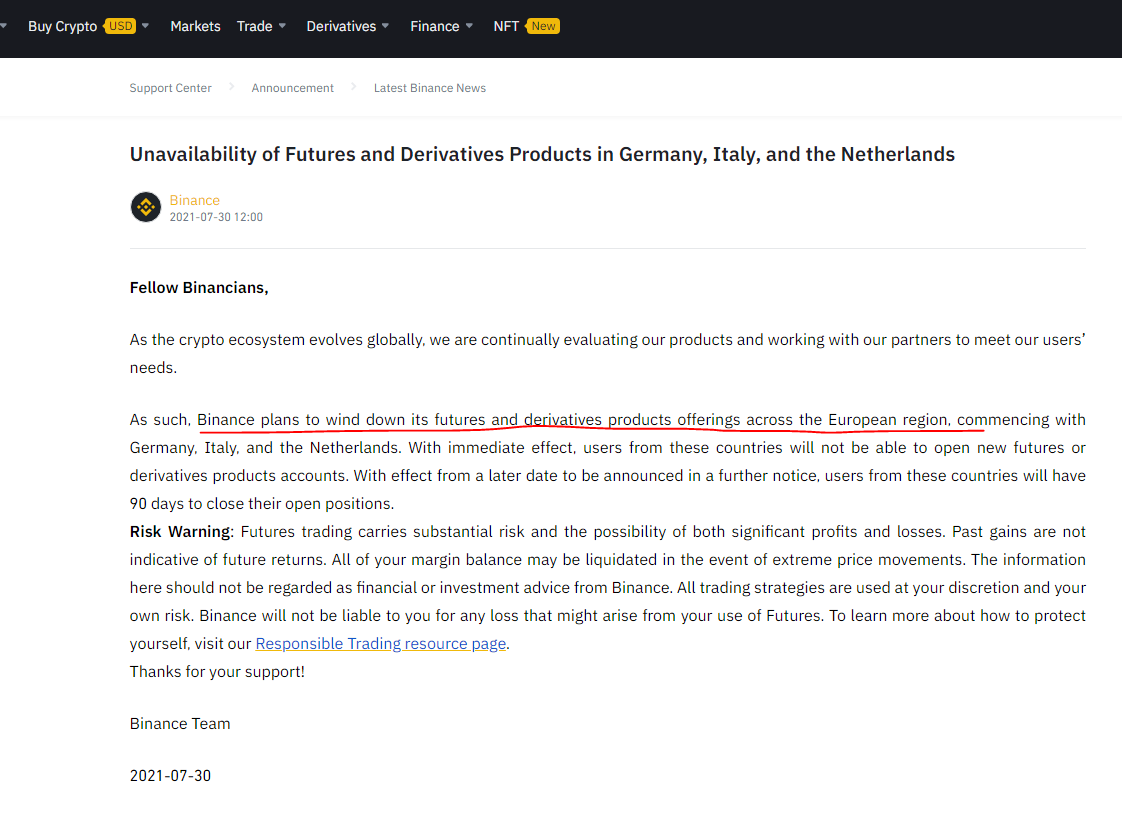Navigate to the Support Center breadcrumb

pyautogui.click(x=170, y=88)
